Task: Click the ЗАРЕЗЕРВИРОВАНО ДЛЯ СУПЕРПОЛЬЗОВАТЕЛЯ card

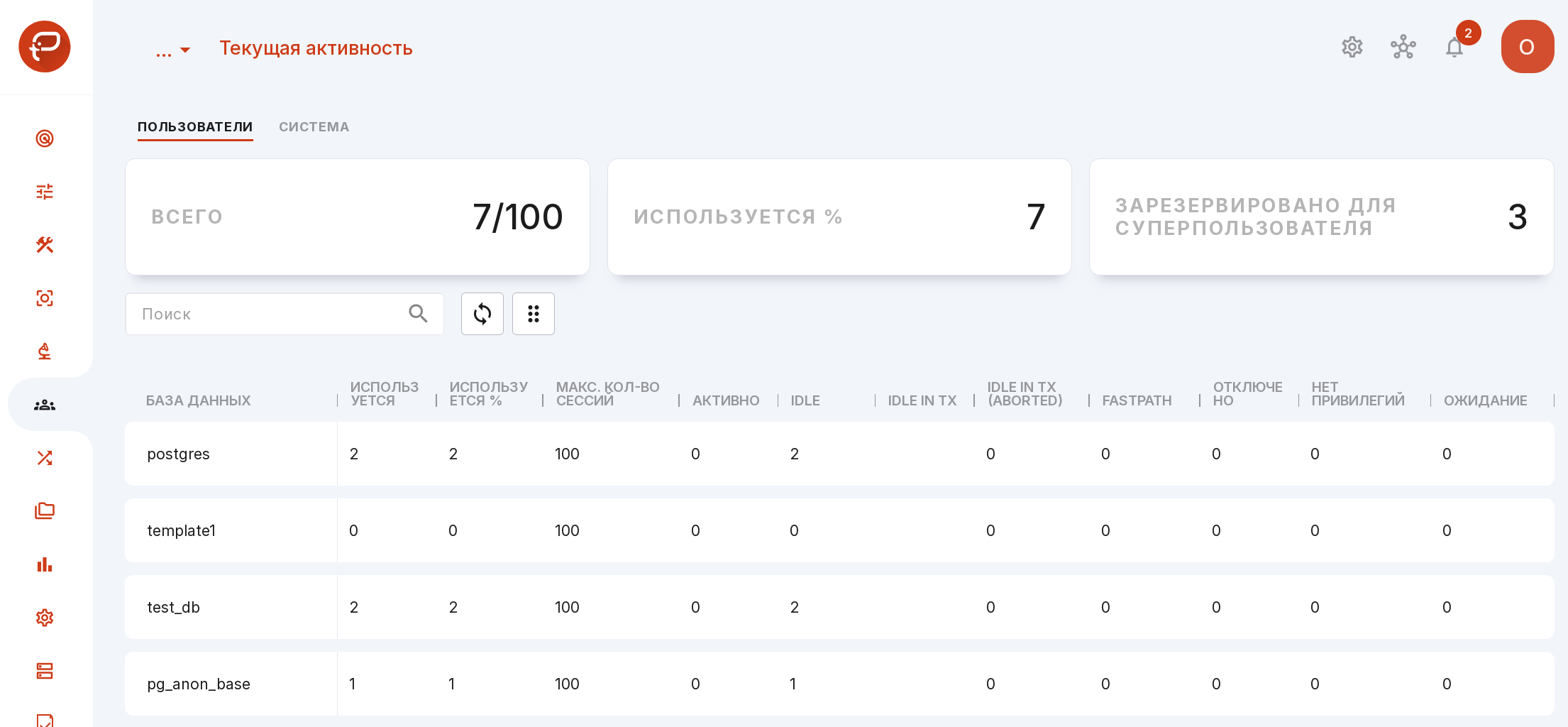Action: pyautogui.click(x=1322, y=217)
